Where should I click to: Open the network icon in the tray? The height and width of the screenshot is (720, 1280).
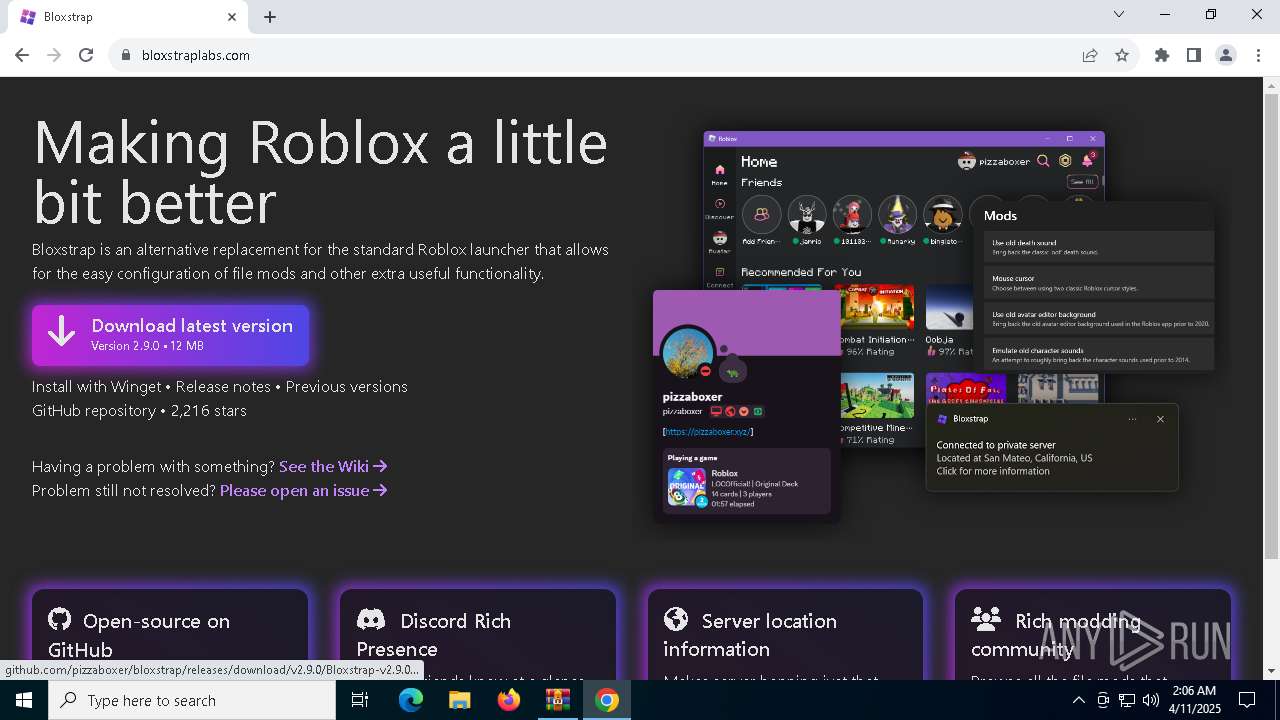1127,700
